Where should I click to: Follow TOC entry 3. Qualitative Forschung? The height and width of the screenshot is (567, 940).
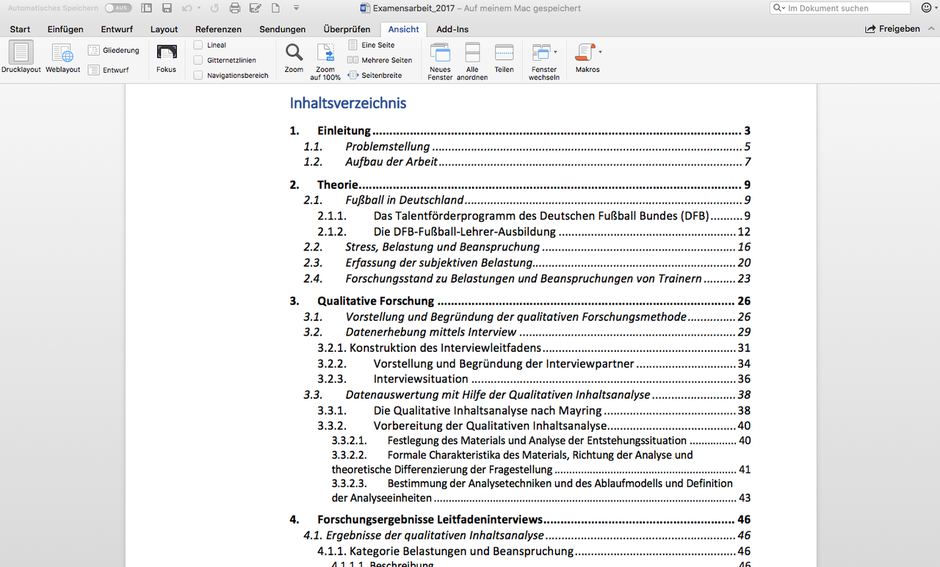point(520,301)
